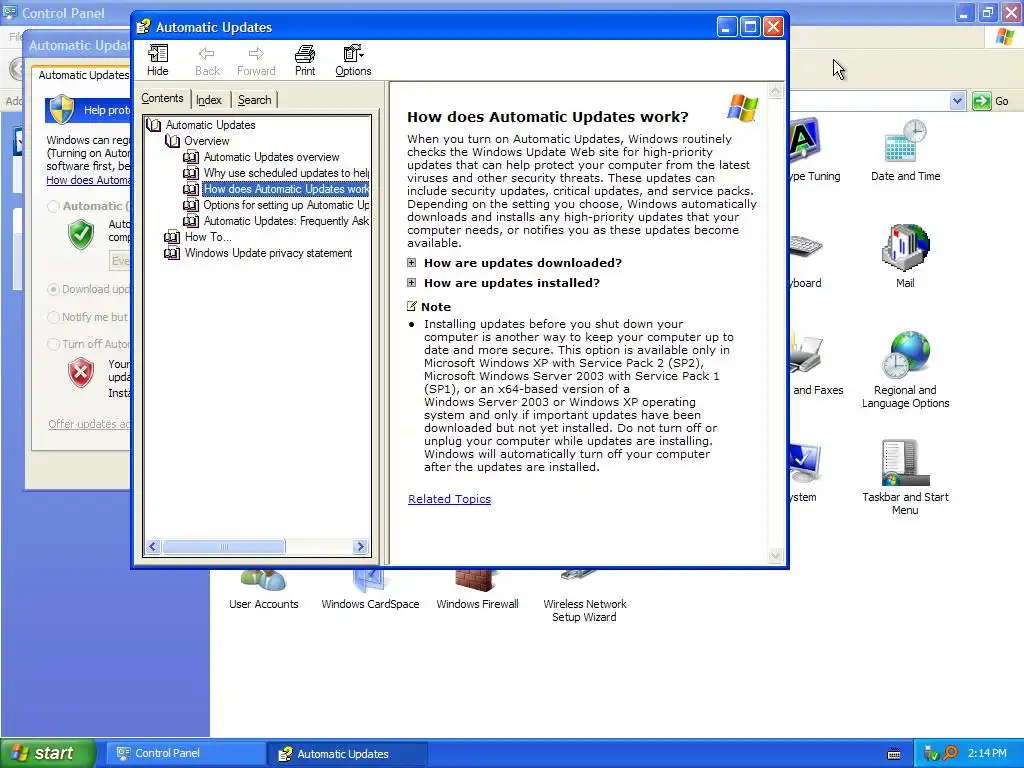Click the taskbar clock showing 2:14 PM
The height and width of the screenshot is (768, 1024).
pos(987,754)
